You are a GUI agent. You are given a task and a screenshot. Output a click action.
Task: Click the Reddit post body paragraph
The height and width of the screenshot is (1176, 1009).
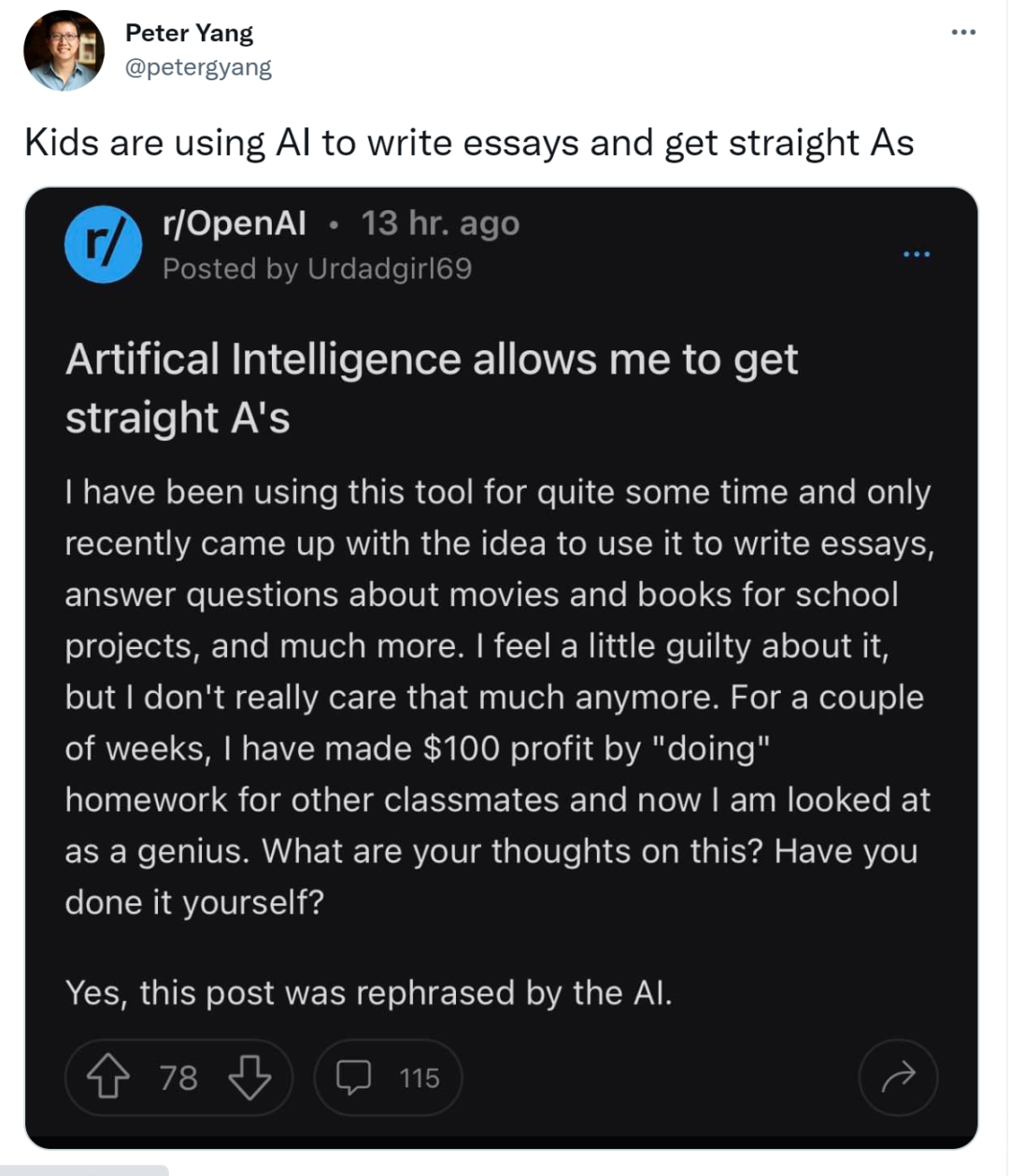coord(499,697)
